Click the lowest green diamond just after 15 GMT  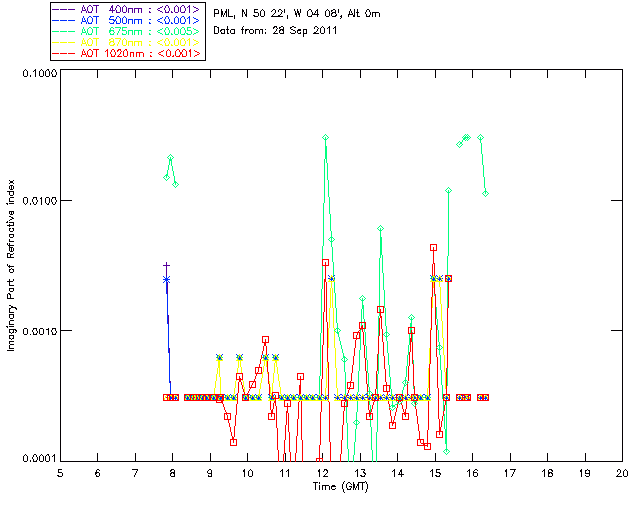pos(447,451)
